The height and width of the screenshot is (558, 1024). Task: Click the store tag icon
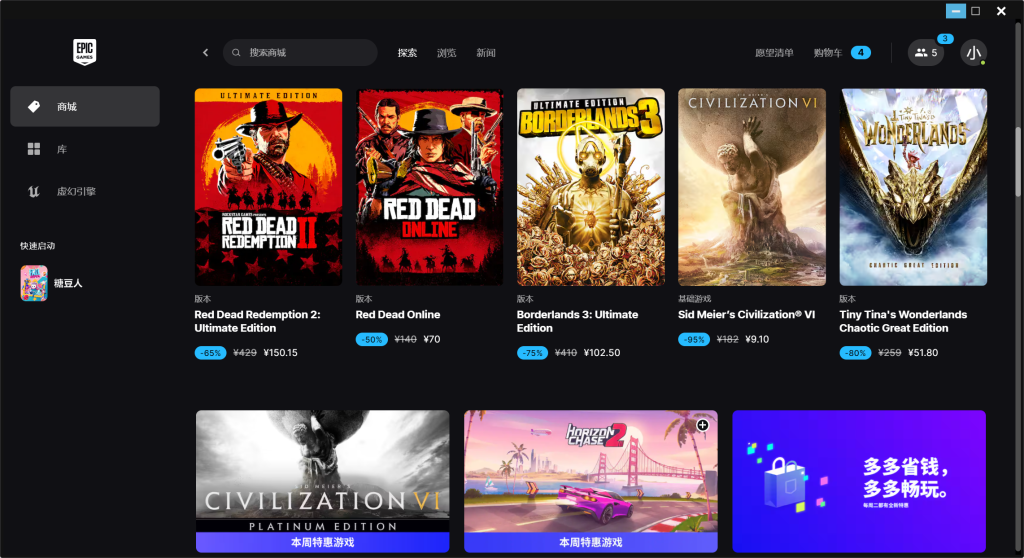click(x=34, y=106)
